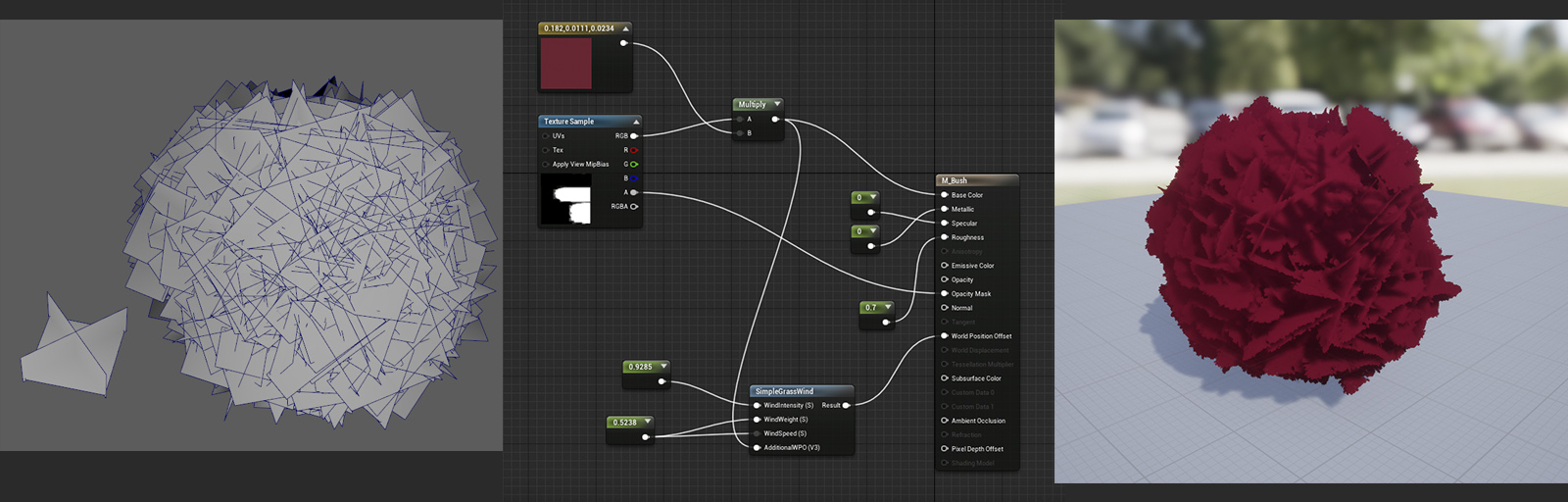Click the AdditionalWPO (V3) input pin
The width and height of the screenshot is (1568, 502).
point(757,447)
